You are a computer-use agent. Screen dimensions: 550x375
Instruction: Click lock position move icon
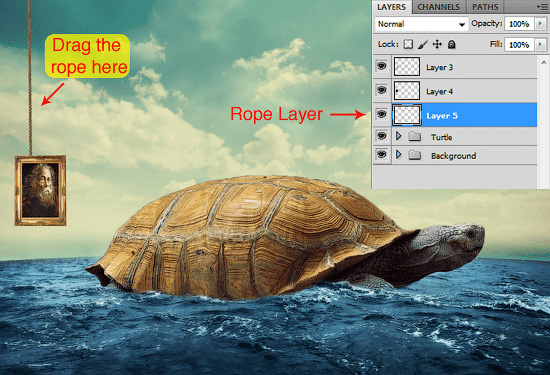[x=437, y=44]
